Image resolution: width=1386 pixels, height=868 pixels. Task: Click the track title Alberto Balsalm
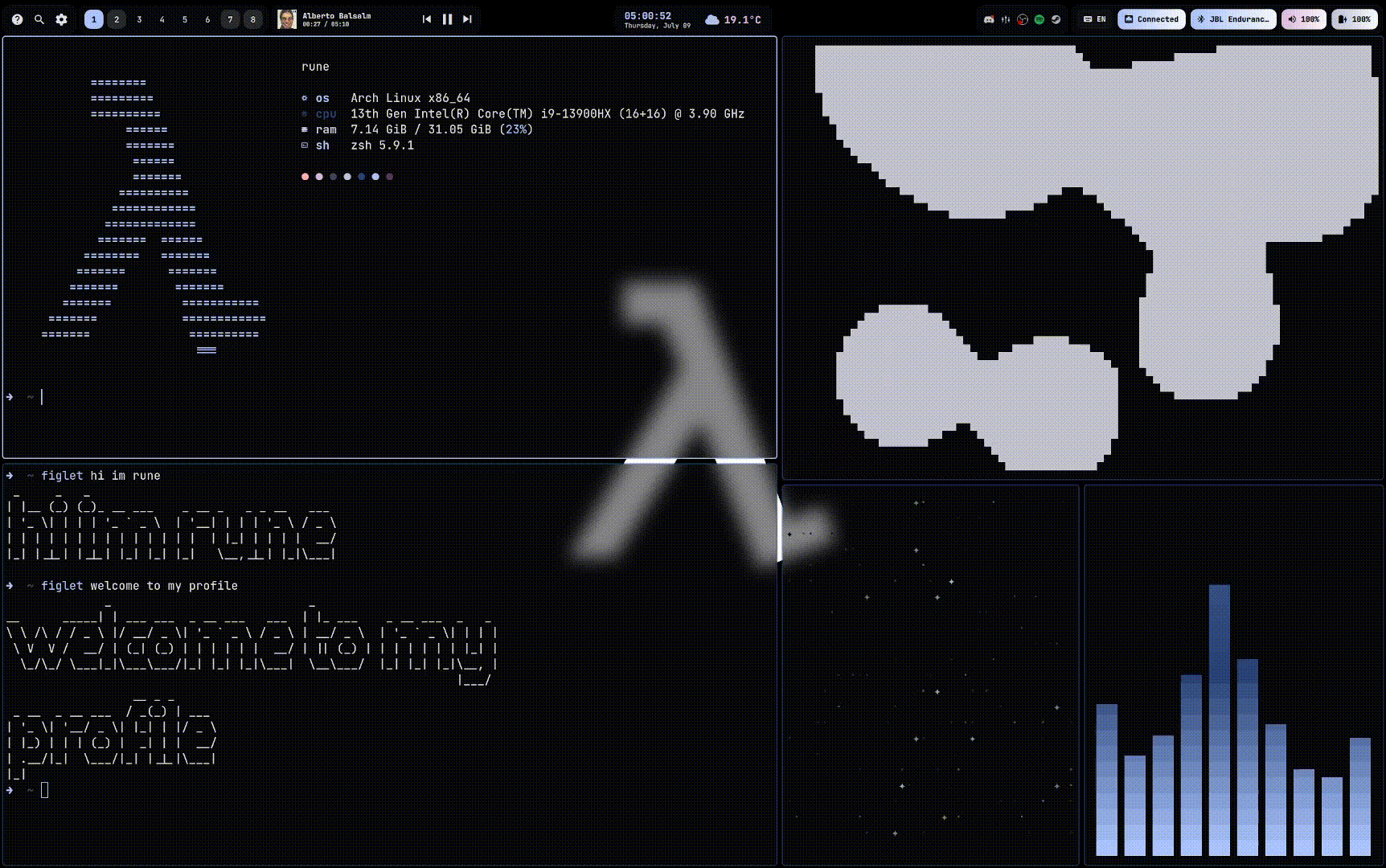click(337, 15)
